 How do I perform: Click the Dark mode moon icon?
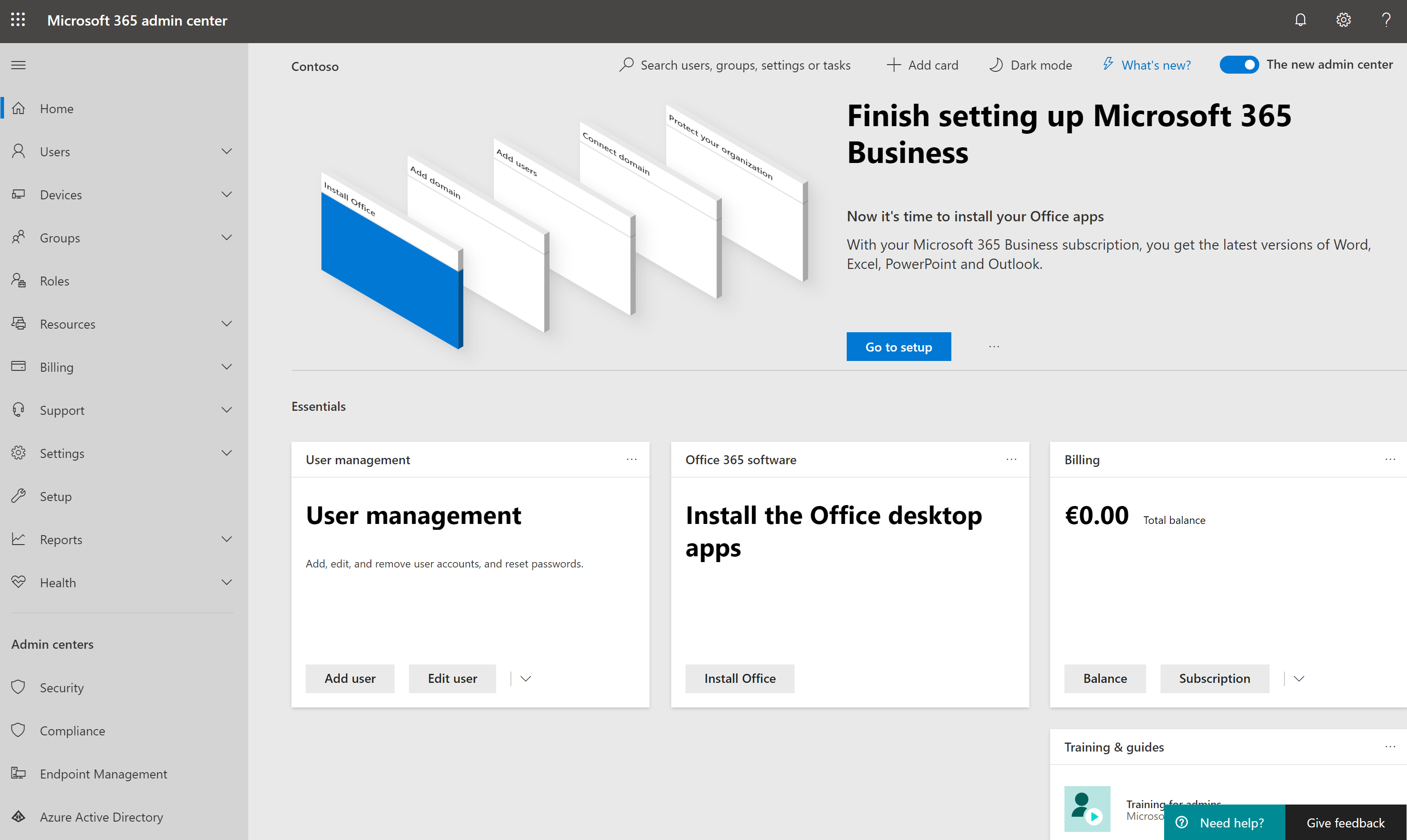[996, 65]
